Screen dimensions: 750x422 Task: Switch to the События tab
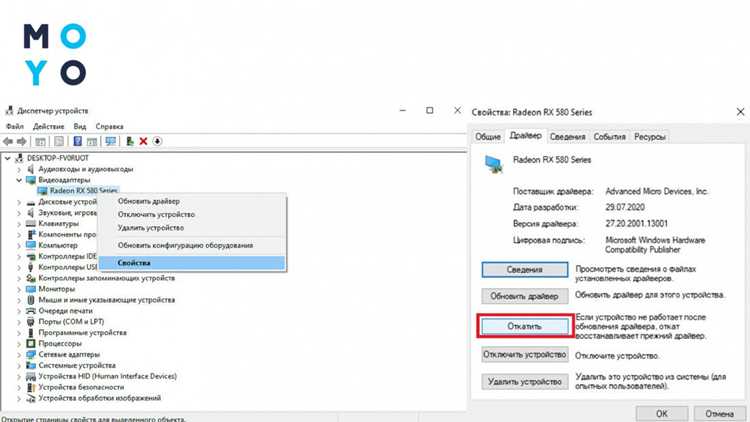point(609,137)
